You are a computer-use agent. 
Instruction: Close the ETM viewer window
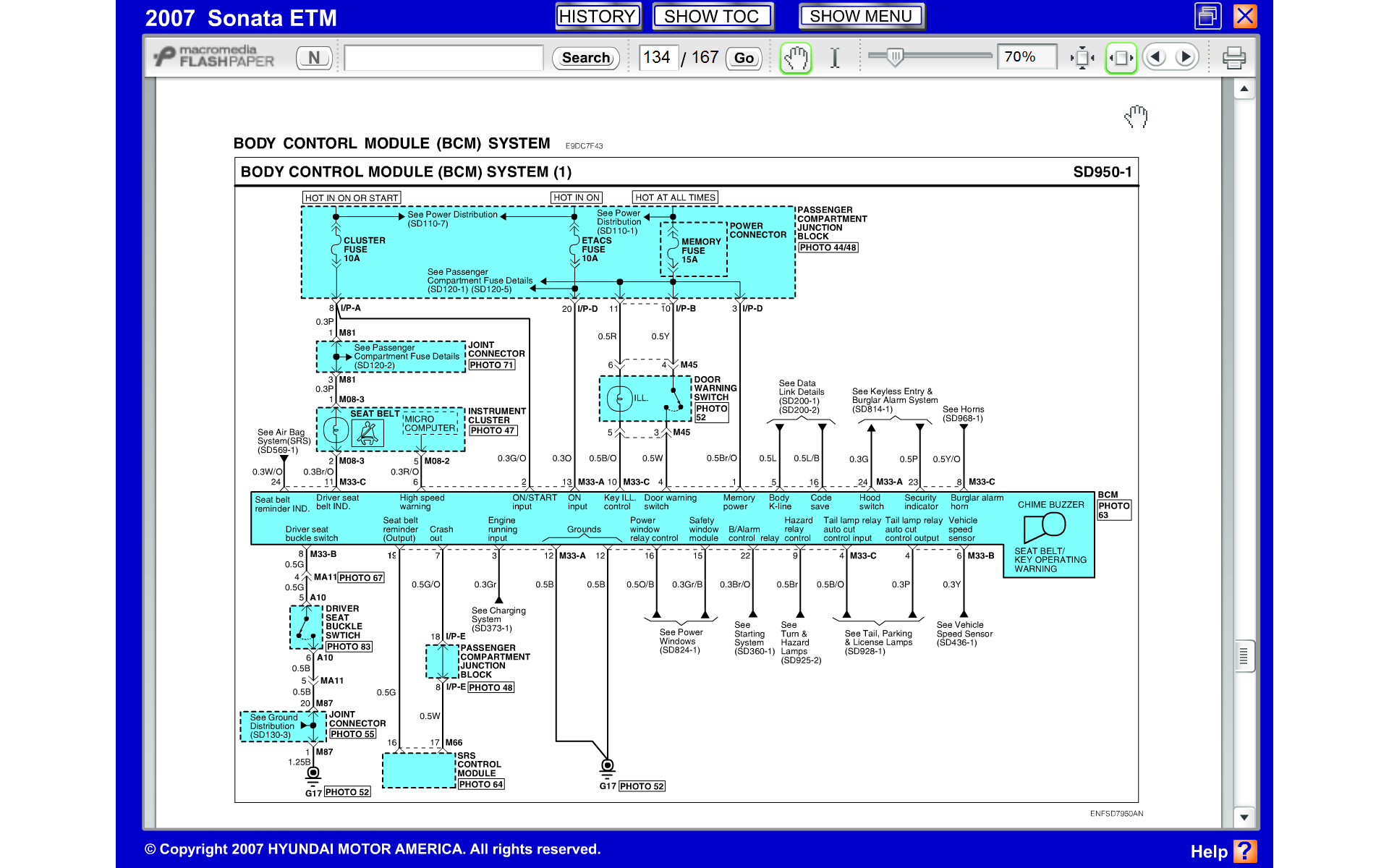click(1245, 16)
